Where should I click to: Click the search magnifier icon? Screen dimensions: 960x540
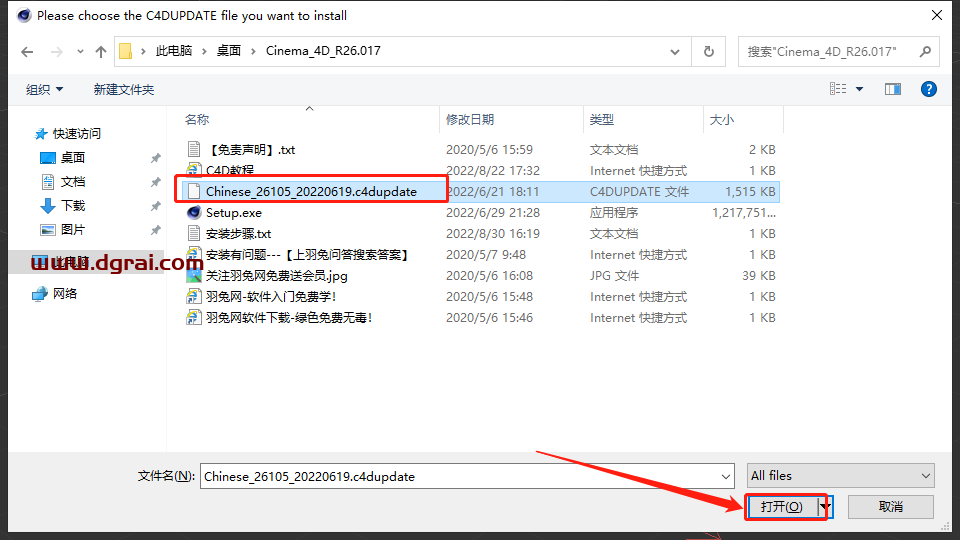point(925,51)
